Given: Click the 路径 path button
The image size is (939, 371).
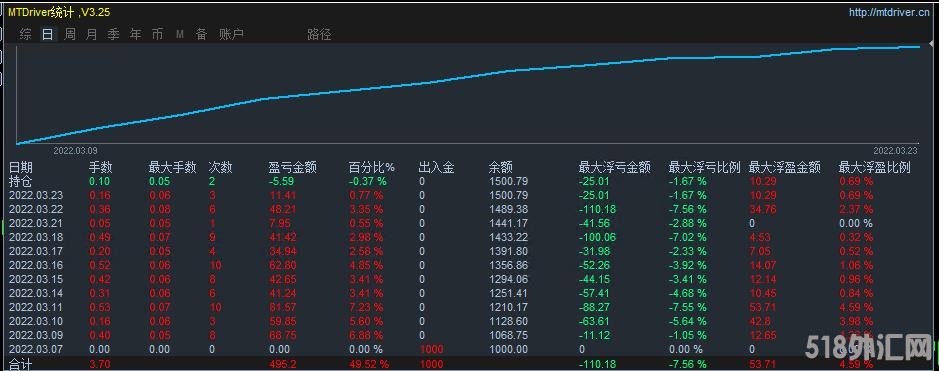Looking at the screenshot, I should coord(319,35).
